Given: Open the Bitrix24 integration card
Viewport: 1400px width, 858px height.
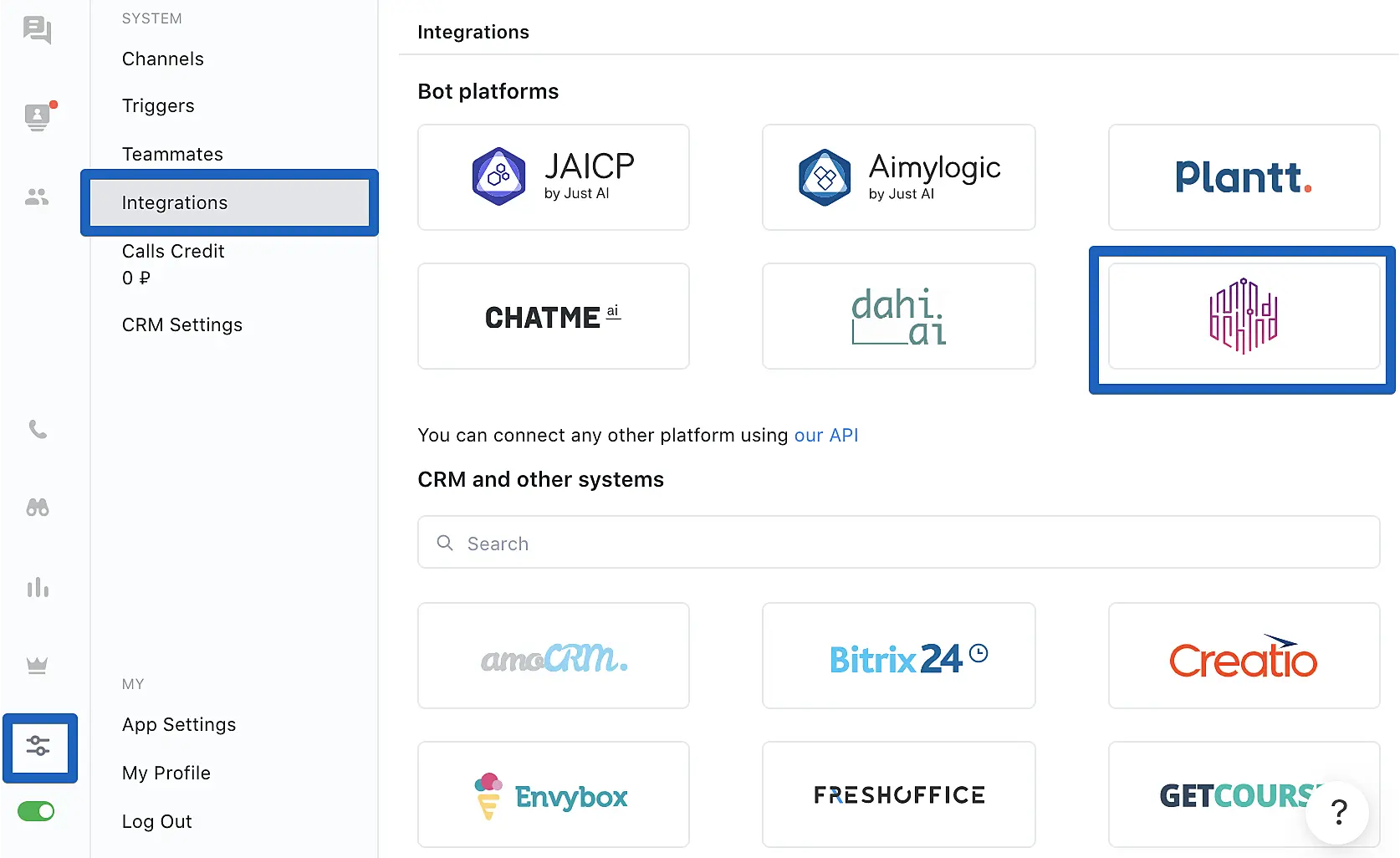Looking at the screenshot, I should click(x=899, y=656).
